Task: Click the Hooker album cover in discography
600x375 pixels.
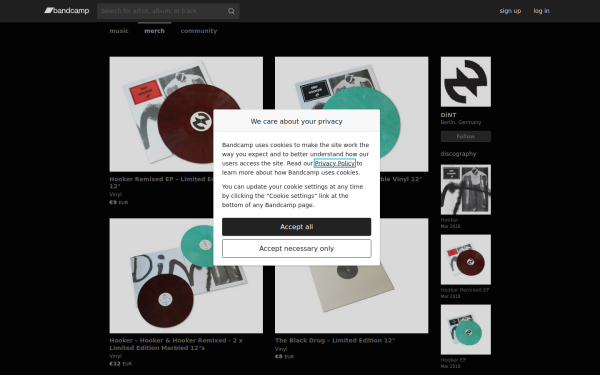Action: pos(466,190)
